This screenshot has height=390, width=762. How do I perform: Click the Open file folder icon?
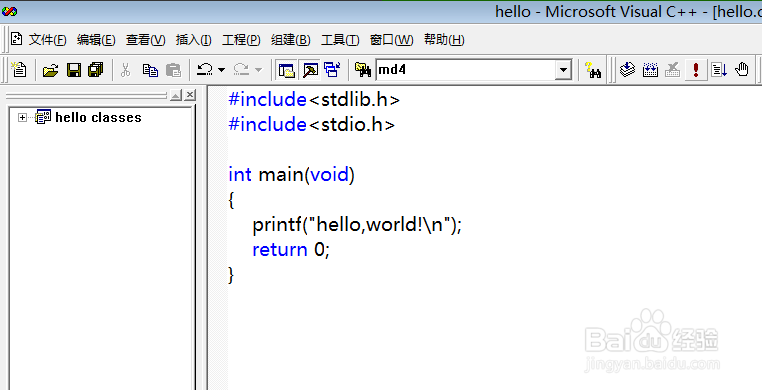pyautogui.click(x=50, y=70)
